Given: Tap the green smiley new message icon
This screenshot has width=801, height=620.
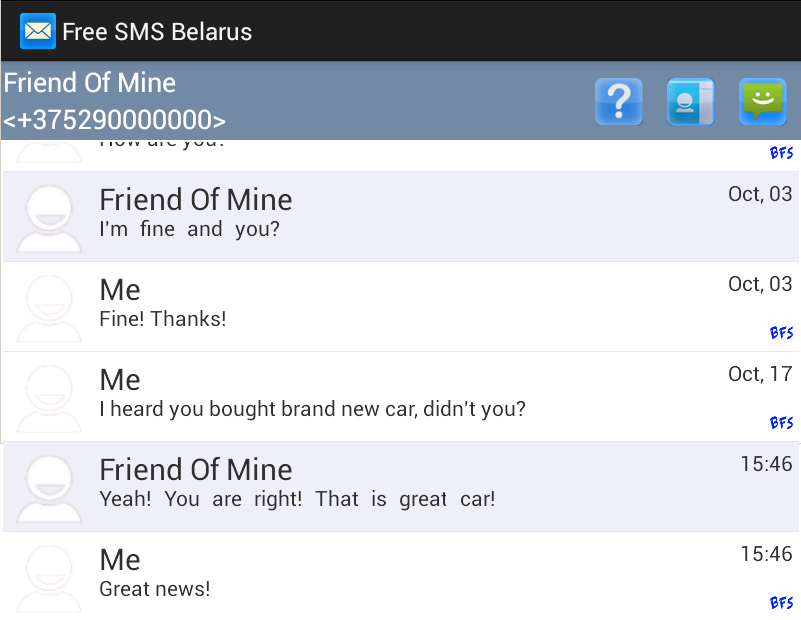Looking at the screenshot, I should coord(763,101).
